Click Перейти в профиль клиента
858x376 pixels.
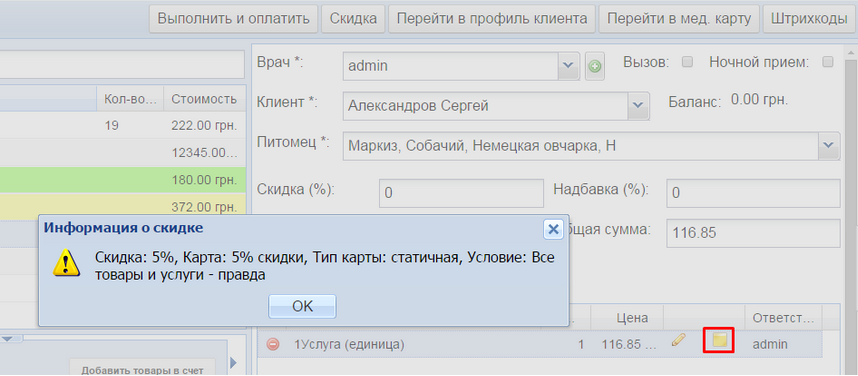click(492, 19)
